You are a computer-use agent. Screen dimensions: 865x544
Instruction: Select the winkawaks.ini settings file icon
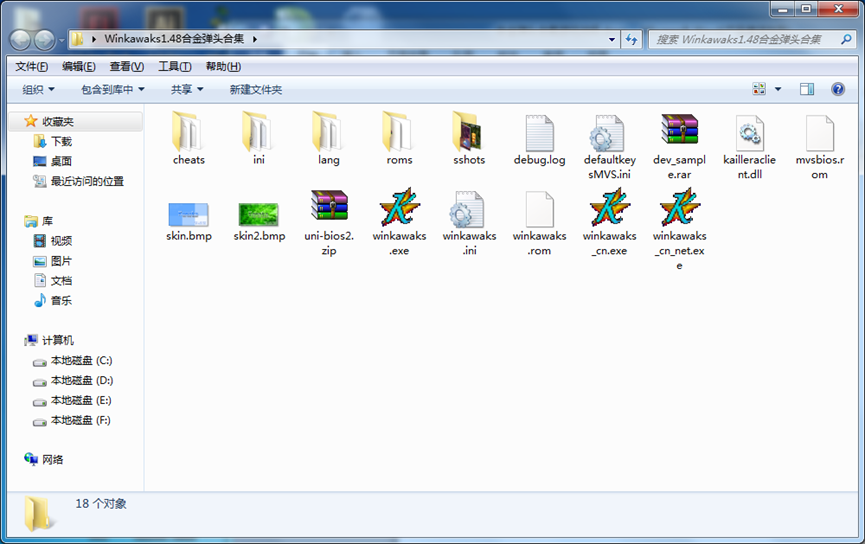pyautogui.click(x=469, y=210)
